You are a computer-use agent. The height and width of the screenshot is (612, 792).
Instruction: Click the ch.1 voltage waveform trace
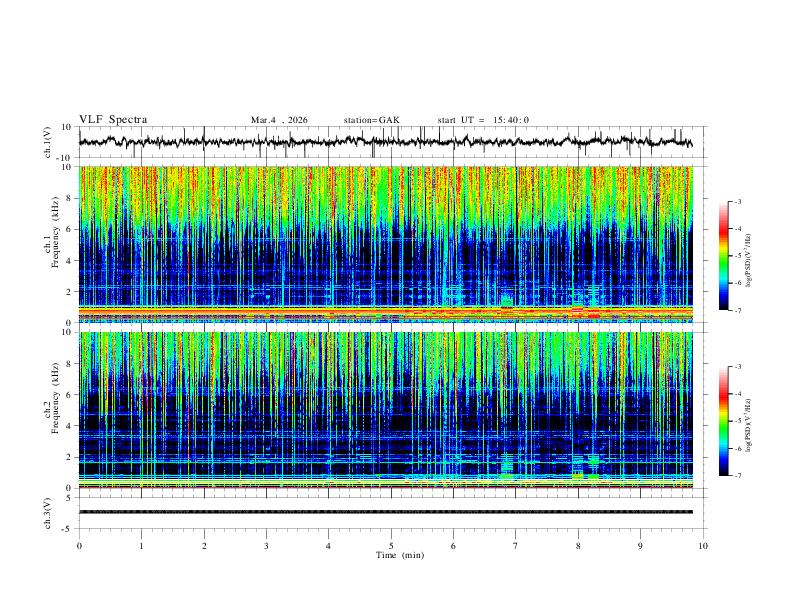pyautogui.click(x=385, y=142)
